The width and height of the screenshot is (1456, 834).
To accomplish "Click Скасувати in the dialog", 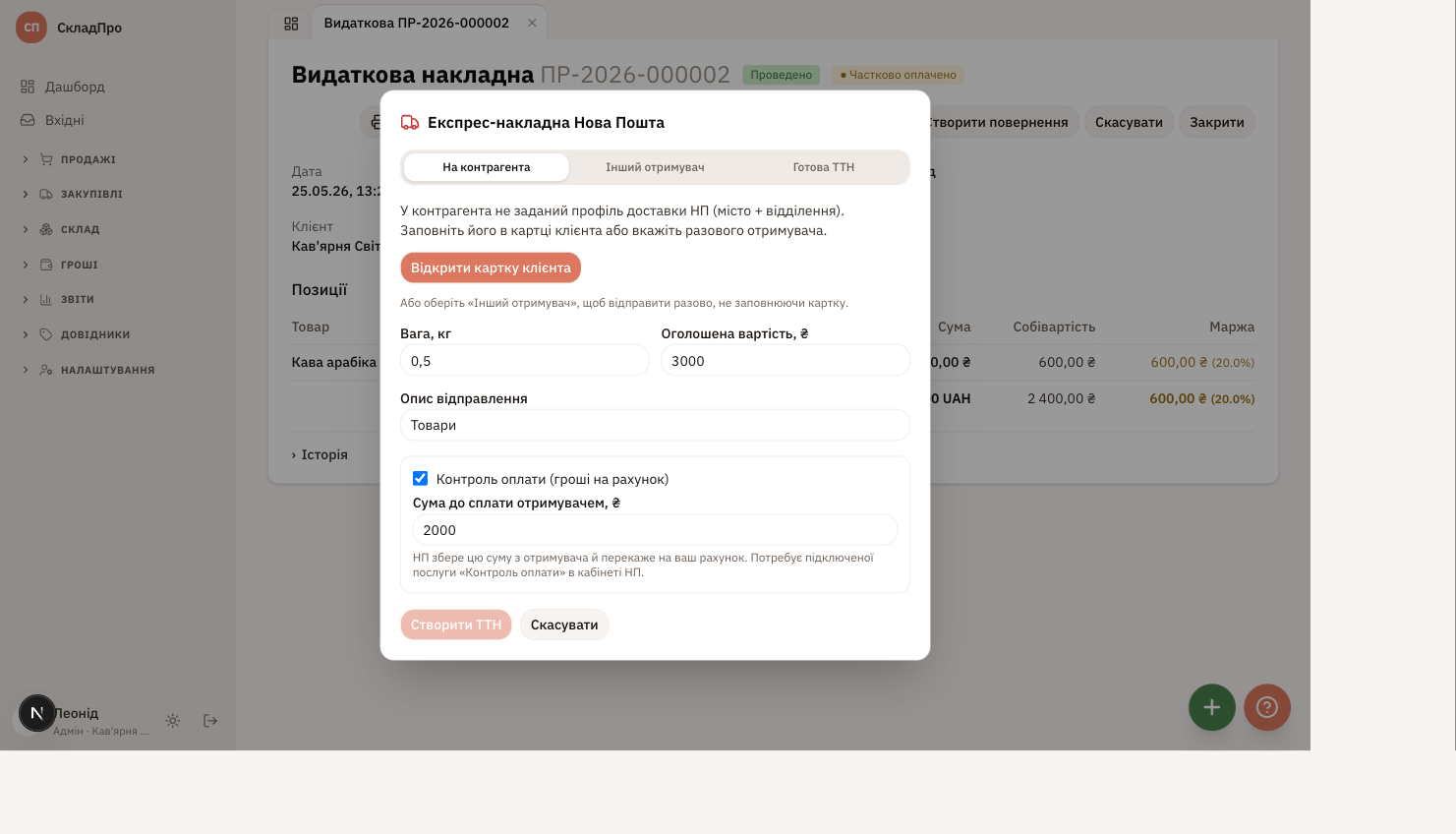I will [x=564, y=625].
